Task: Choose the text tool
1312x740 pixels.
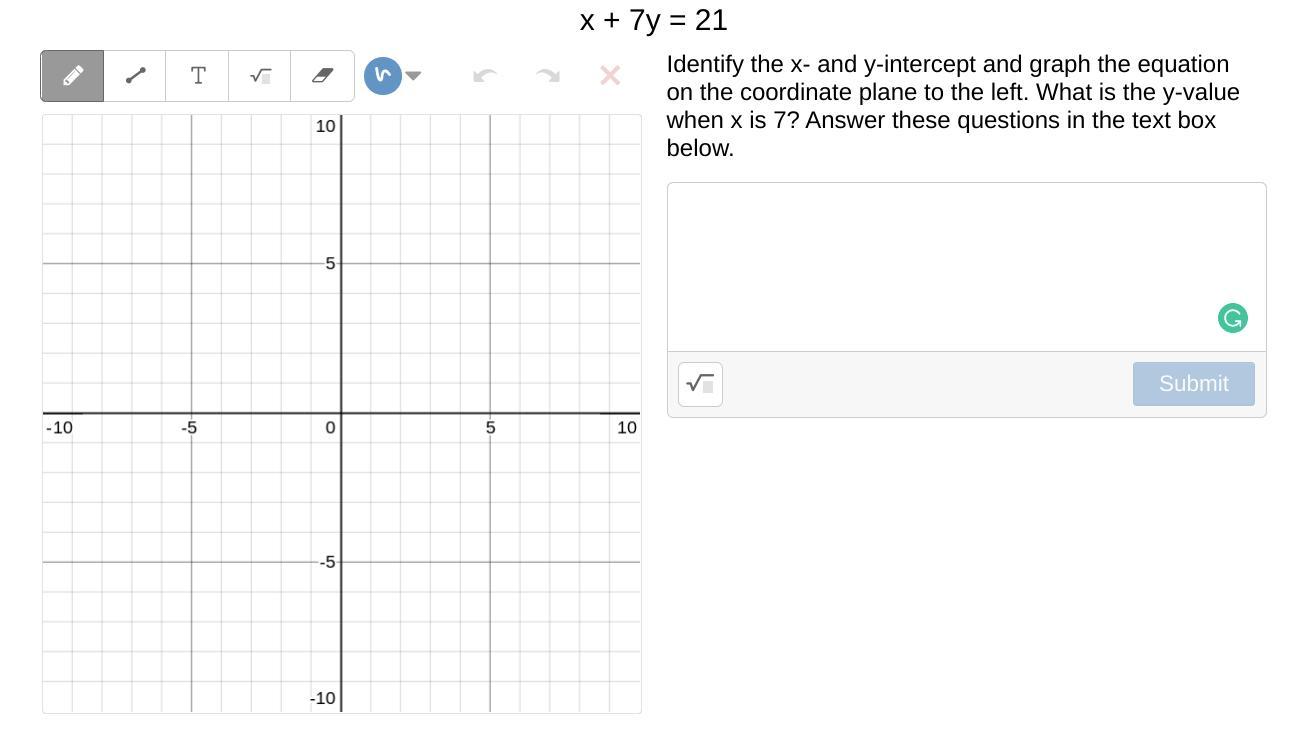Action: point(198,76)
